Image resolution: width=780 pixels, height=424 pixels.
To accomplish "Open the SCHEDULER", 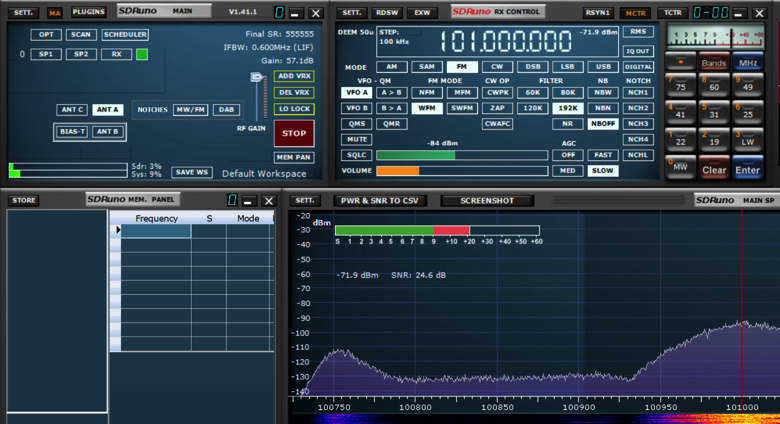I will click(x=125, y=34).
